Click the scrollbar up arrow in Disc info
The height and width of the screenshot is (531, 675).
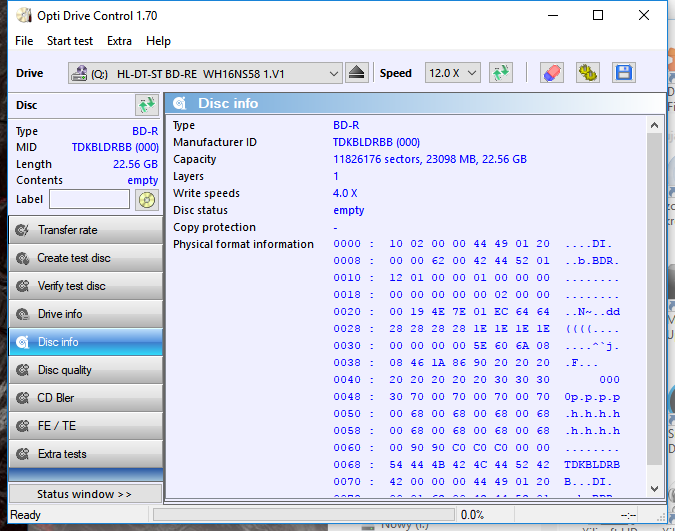(654, 125)
